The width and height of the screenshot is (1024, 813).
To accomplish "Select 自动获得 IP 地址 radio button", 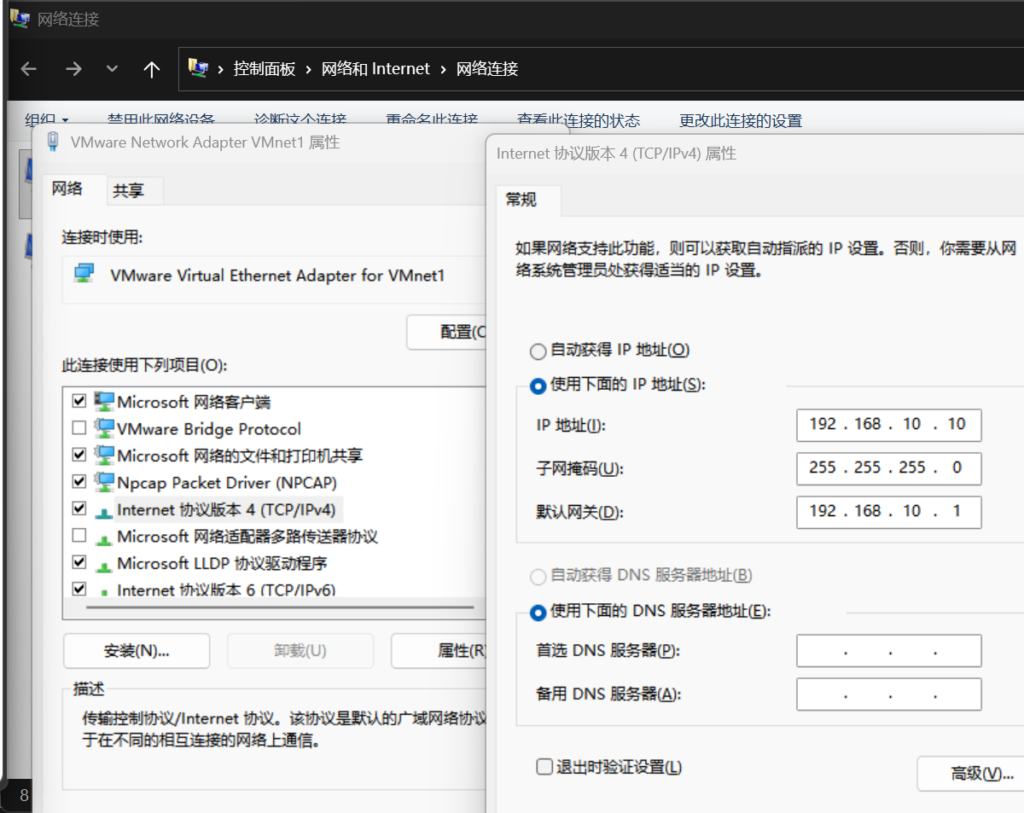I will (x=538, y=351).
